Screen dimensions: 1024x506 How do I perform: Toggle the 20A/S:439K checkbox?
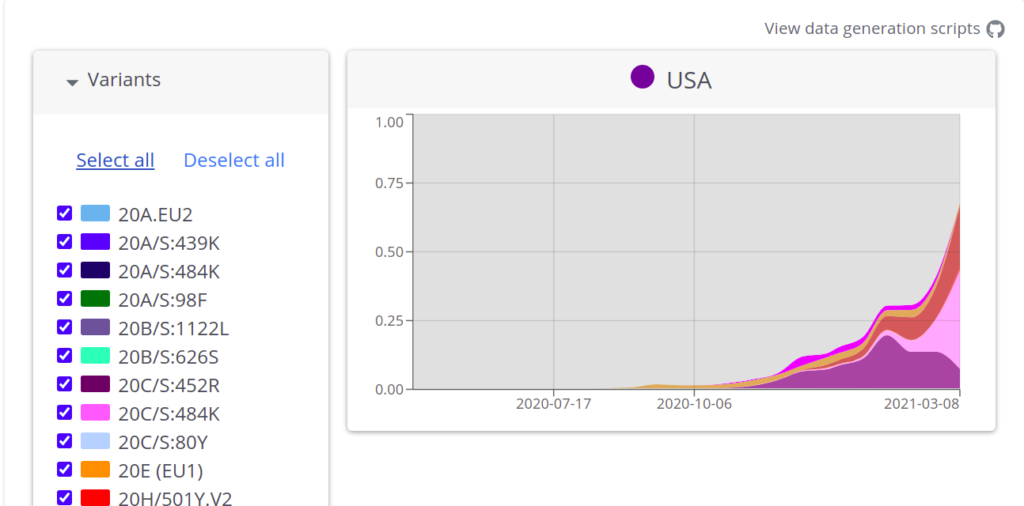pos(65,242)
